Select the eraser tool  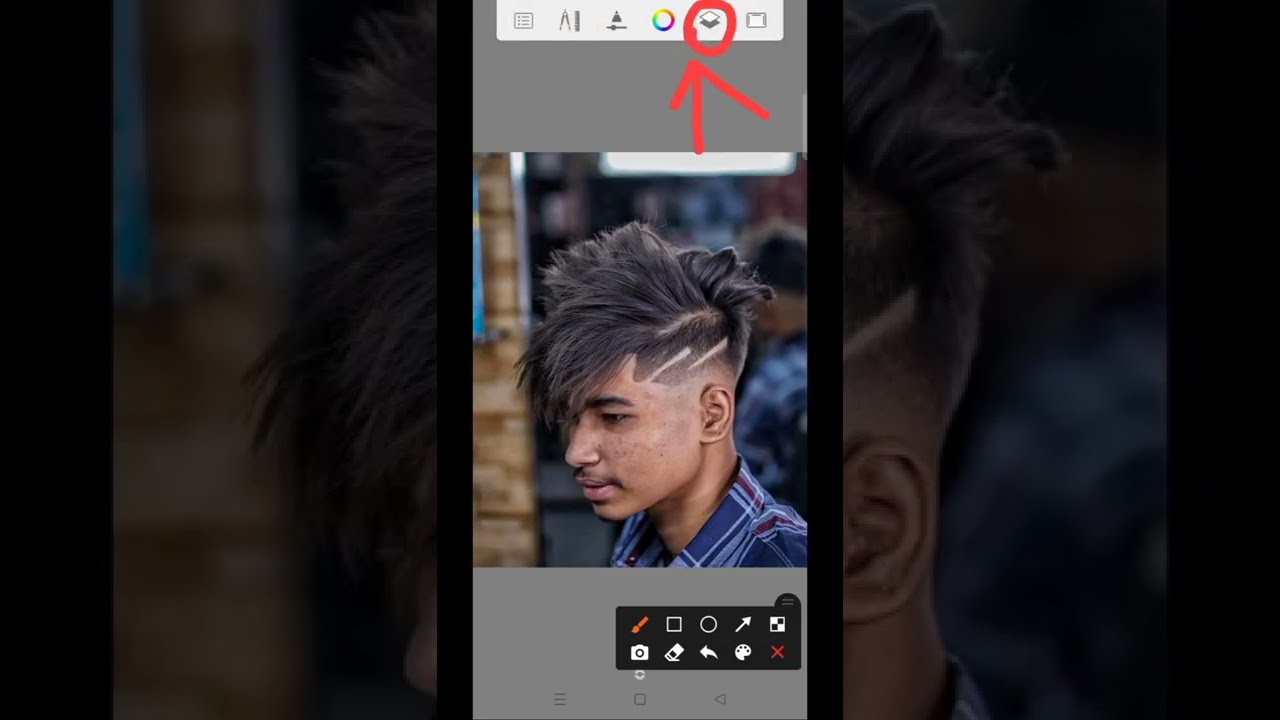pyautogui.click(x=674, y=653)
